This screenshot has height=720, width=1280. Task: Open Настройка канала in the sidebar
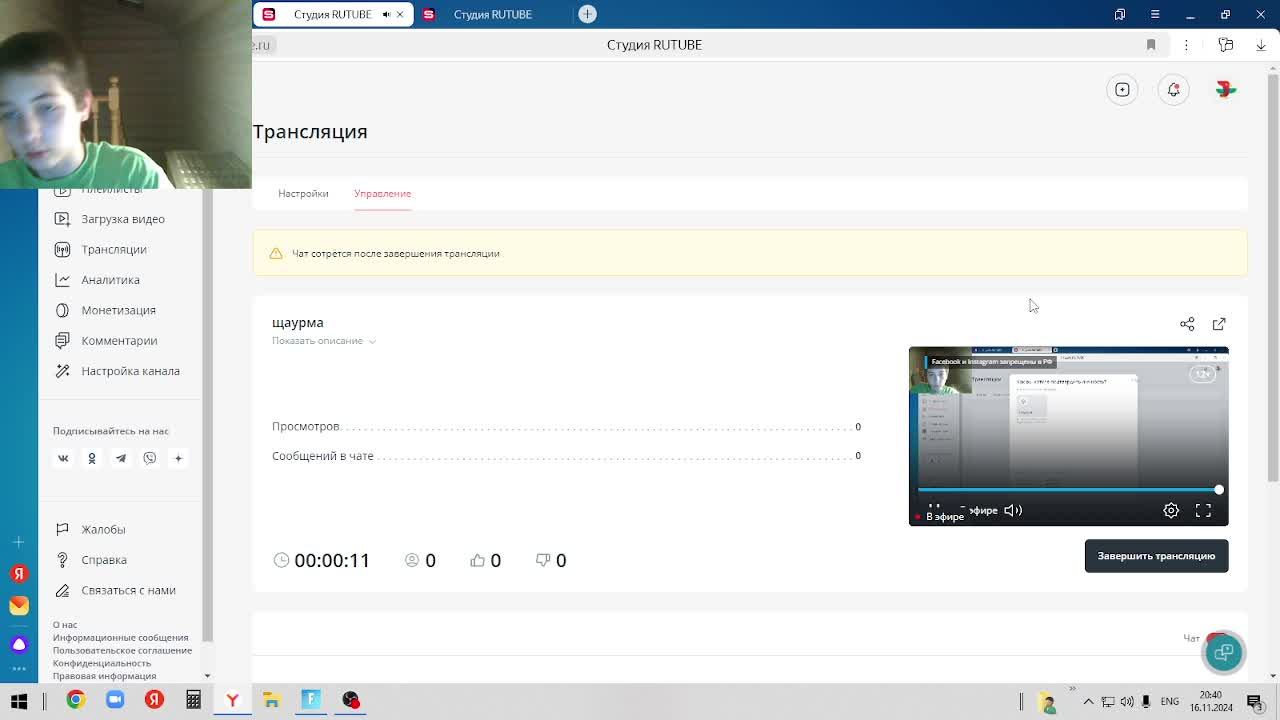130,371
